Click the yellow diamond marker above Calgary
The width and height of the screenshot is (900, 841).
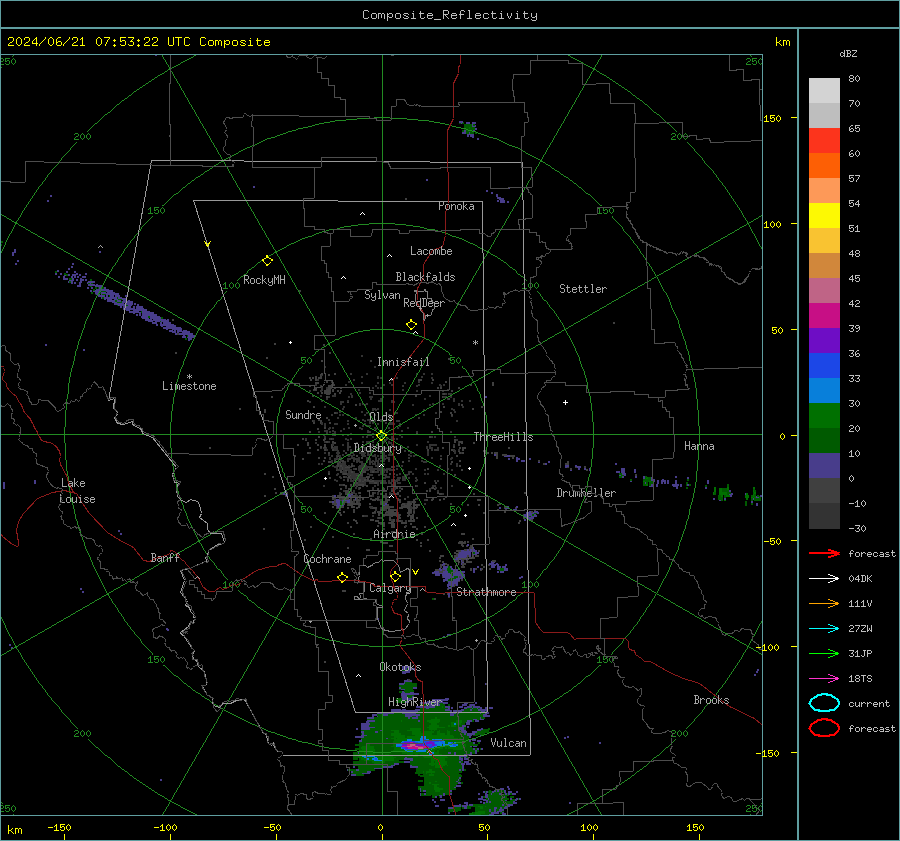395,576
